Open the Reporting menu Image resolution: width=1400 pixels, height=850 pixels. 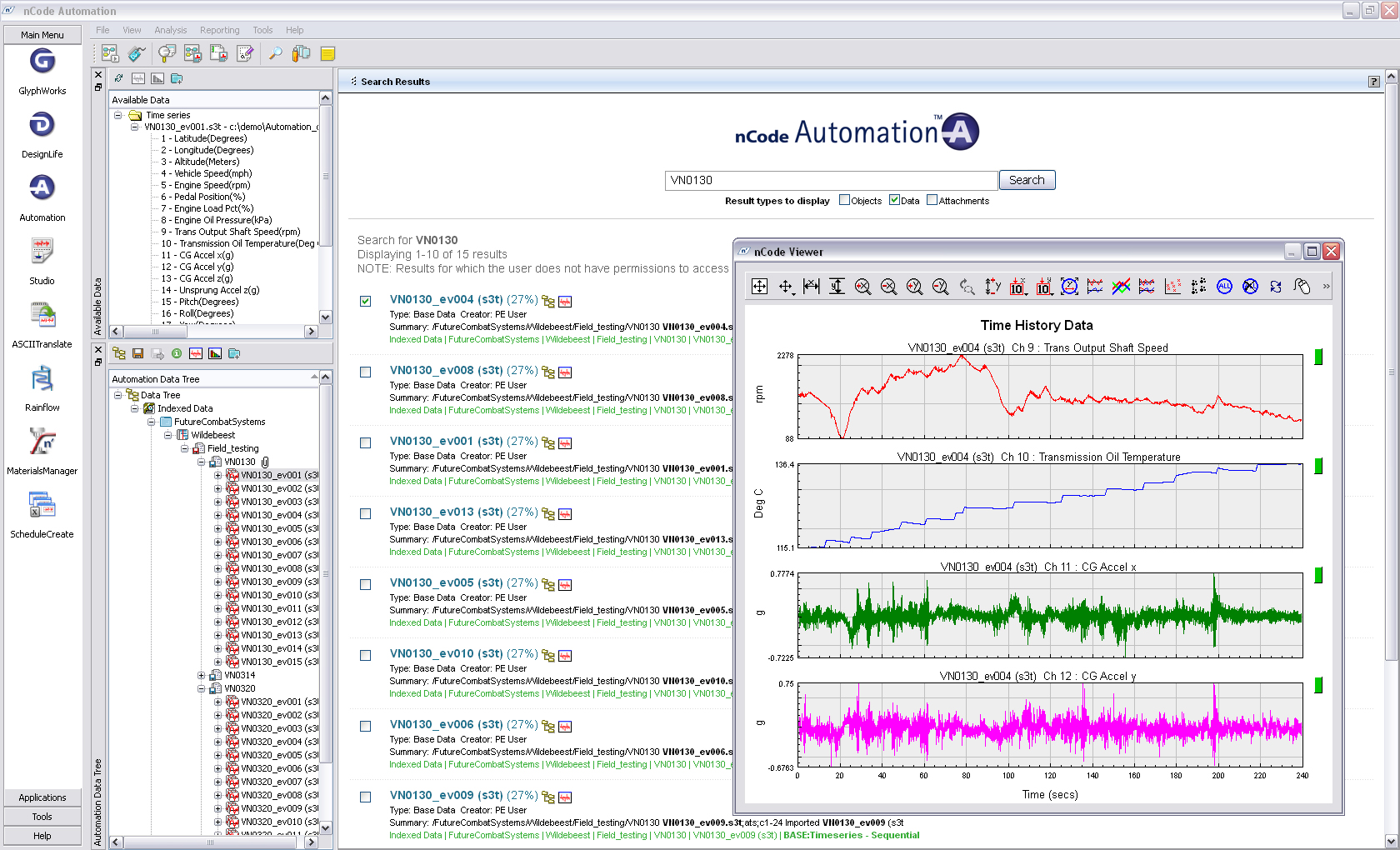click(219, 30)
